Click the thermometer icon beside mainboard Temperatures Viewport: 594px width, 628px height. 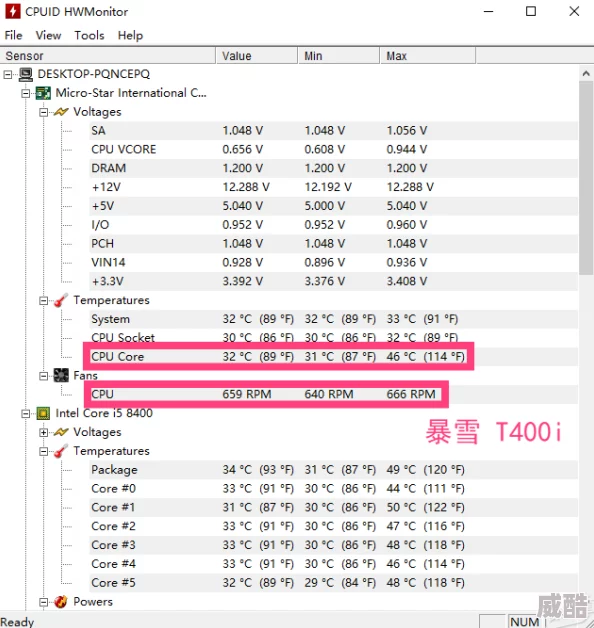pyautogui.click(x=61, y=300)
